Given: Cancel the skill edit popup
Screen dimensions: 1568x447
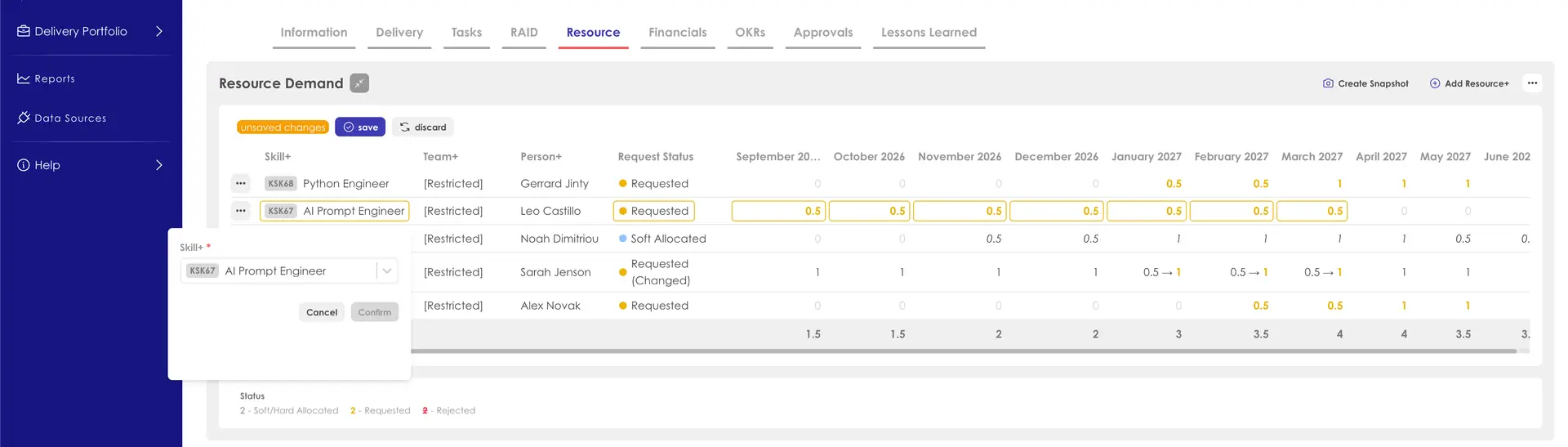Looking at the screenshot, I should point(322,312).
